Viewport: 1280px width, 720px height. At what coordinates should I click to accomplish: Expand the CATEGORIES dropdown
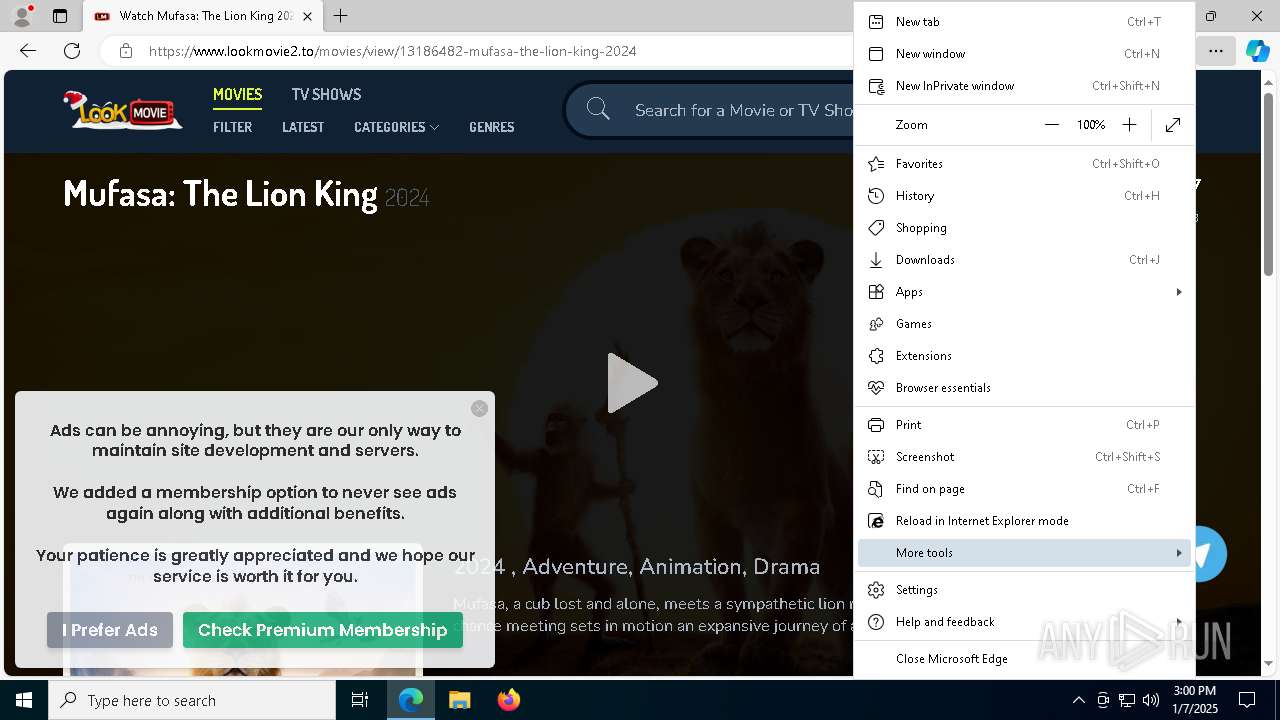pos(396,127)
